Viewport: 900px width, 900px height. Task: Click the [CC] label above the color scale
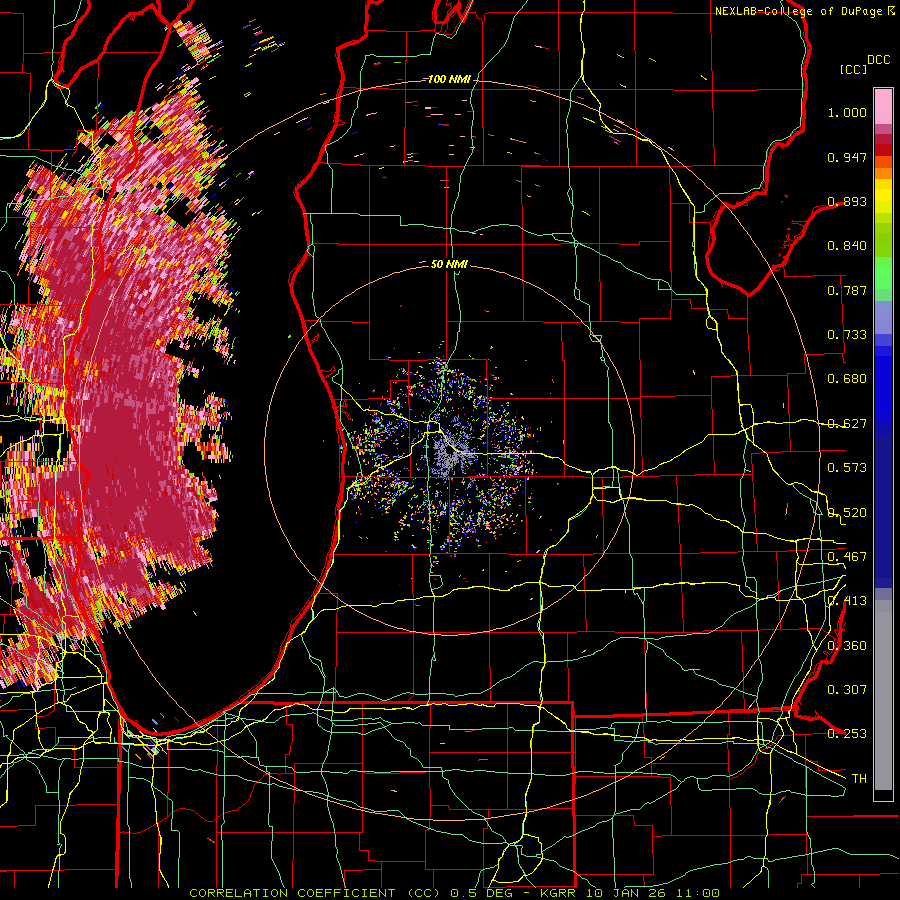(x=854, y=69)
